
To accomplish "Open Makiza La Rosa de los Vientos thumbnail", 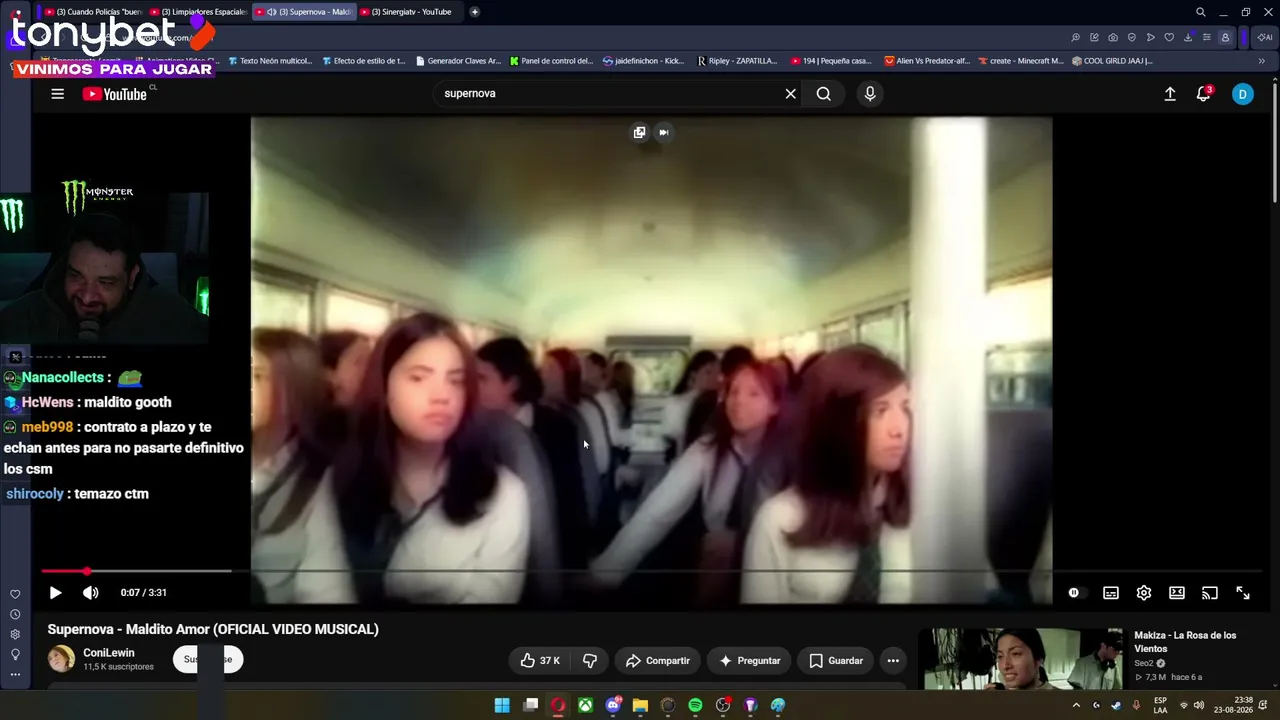I will [1022, 659].
